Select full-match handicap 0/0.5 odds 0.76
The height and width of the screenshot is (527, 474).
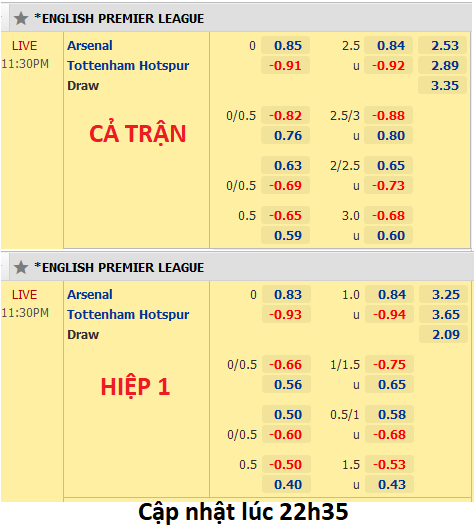pyautogui.click(x=285, y=135)
